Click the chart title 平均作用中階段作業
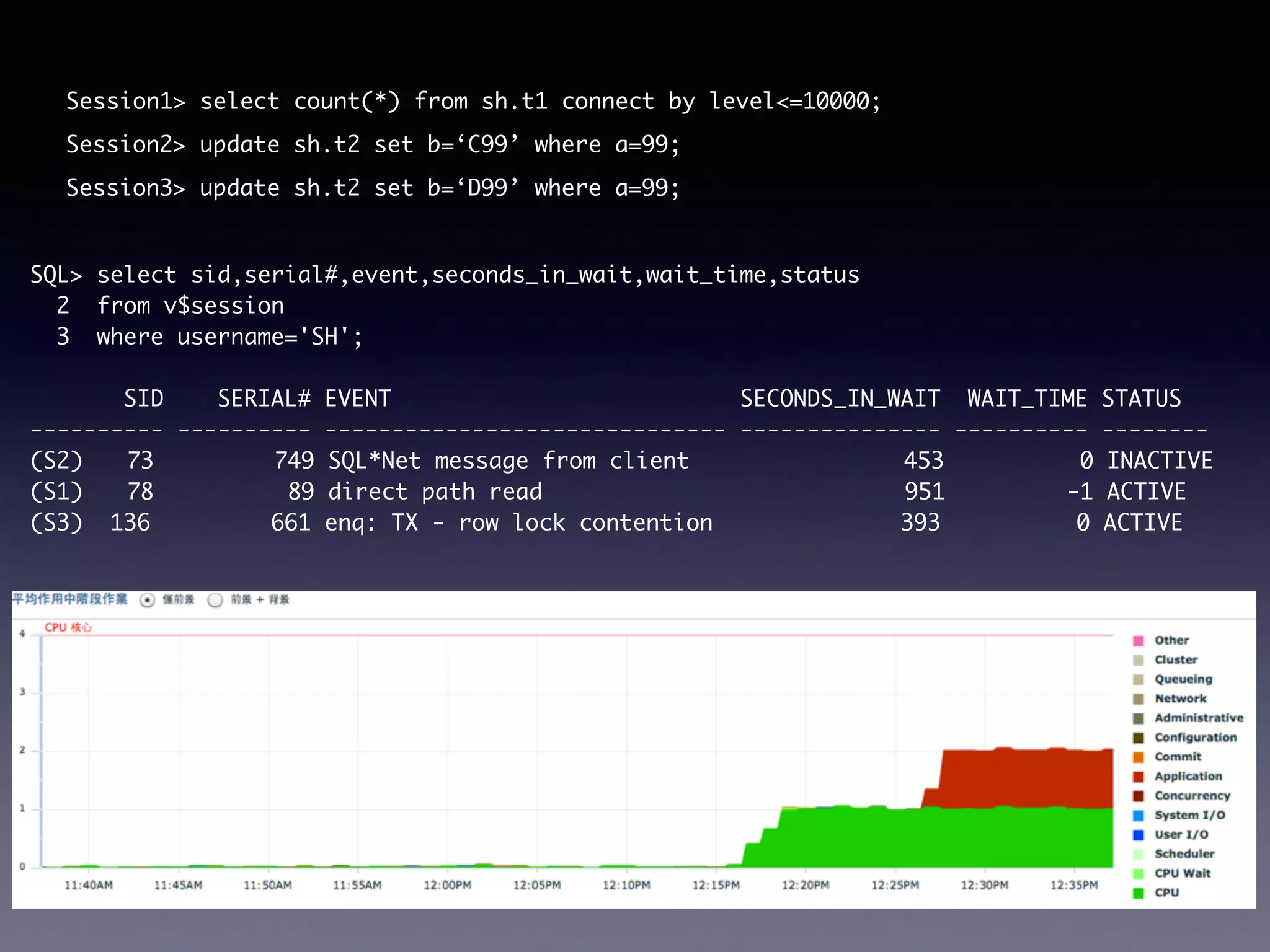Screen dimensions: 1270x952 click(x=69, y=599)
